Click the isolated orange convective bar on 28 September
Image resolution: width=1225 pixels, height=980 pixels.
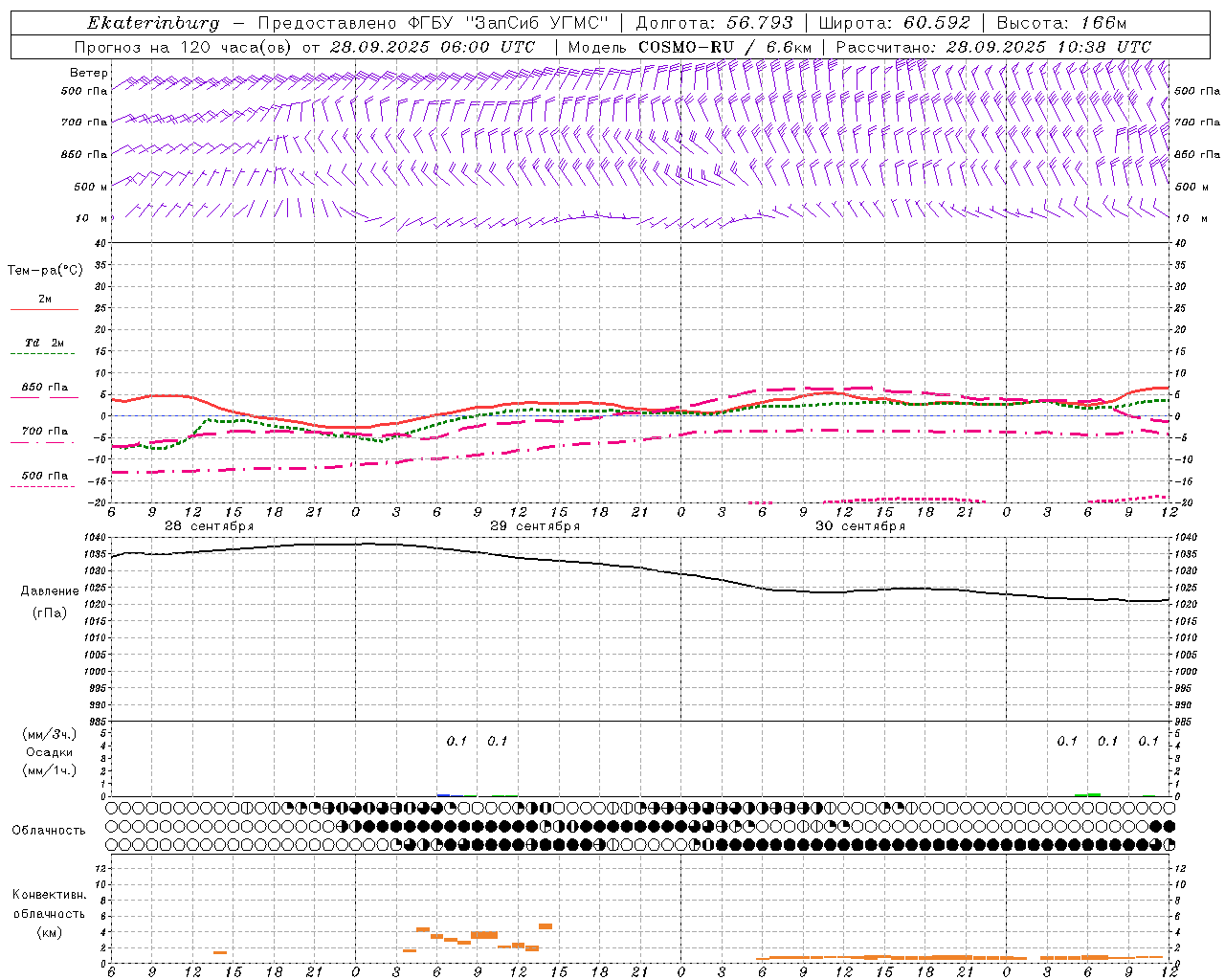pyautogui.click(x=220, y=952)
